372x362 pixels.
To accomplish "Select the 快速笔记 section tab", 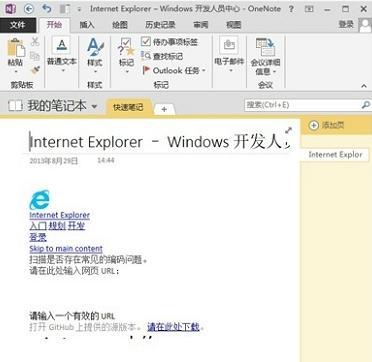I will point(128,107).
